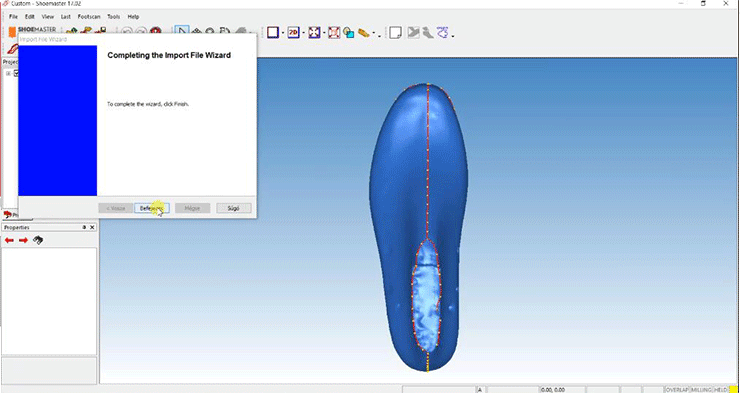
Task: Open the dropdown arrow beside the 2D icon
Action: (303, 33)
